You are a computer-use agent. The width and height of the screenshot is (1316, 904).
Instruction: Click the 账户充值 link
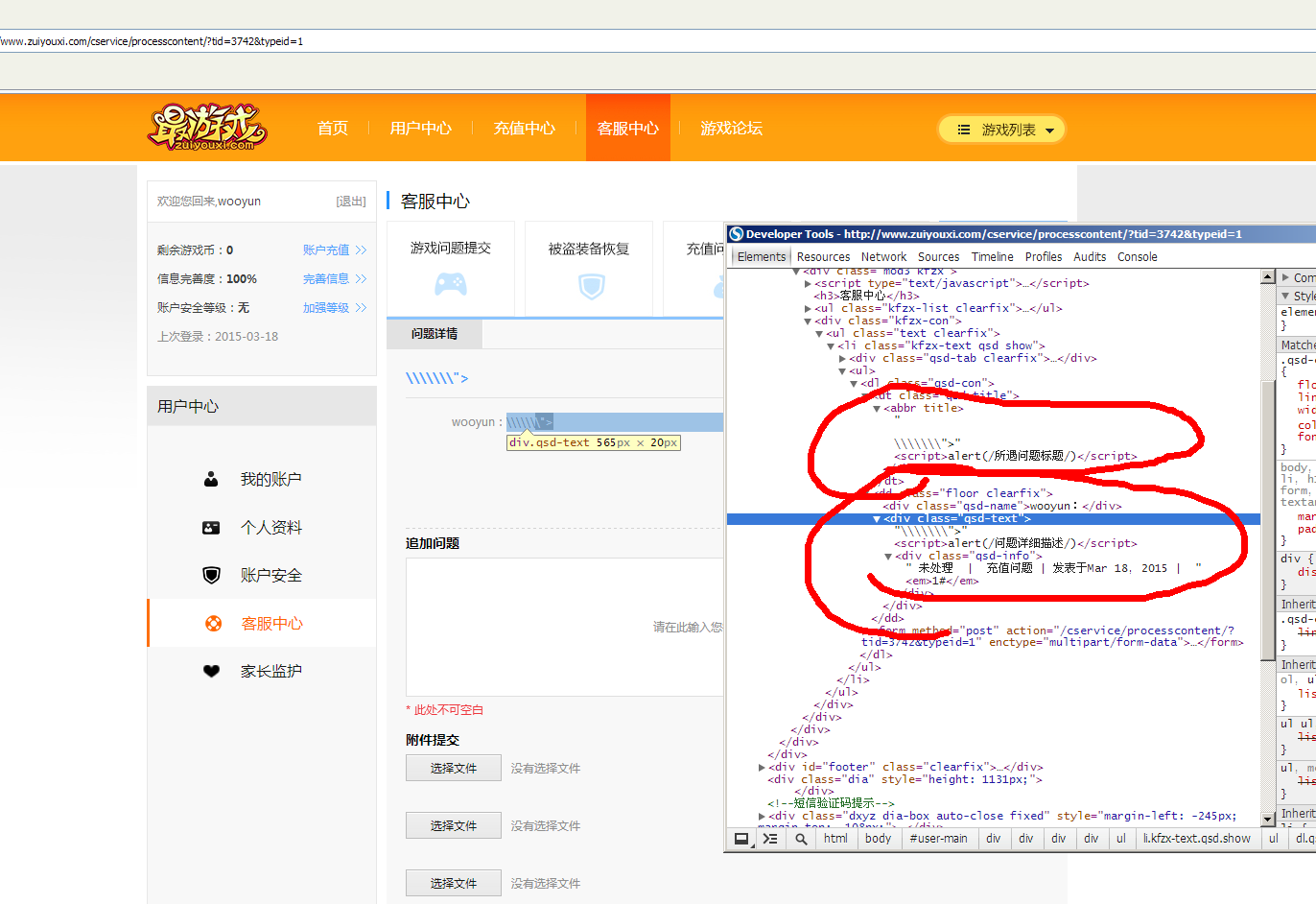coord(326,250)
